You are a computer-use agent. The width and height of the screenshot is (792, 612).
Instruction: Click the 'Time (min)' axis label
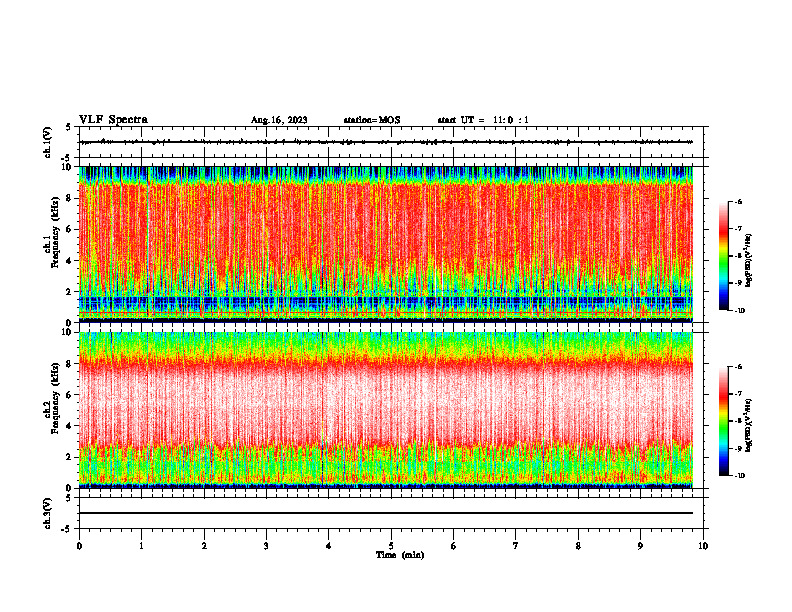[x=400, y=555]
